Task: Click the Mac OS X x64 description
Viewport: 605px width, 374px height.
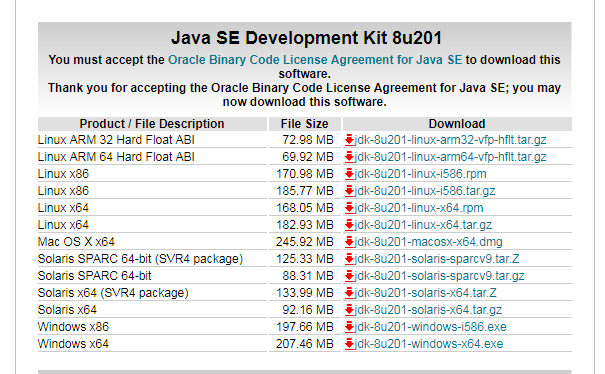Action: pos(76,242)
